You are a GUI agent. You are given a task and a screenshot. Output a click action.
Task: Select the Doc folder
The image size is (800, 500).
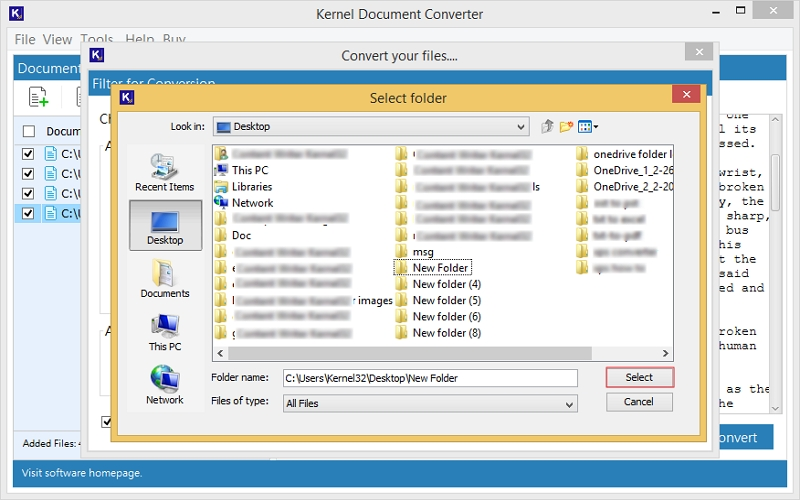(x=233, y=235)
